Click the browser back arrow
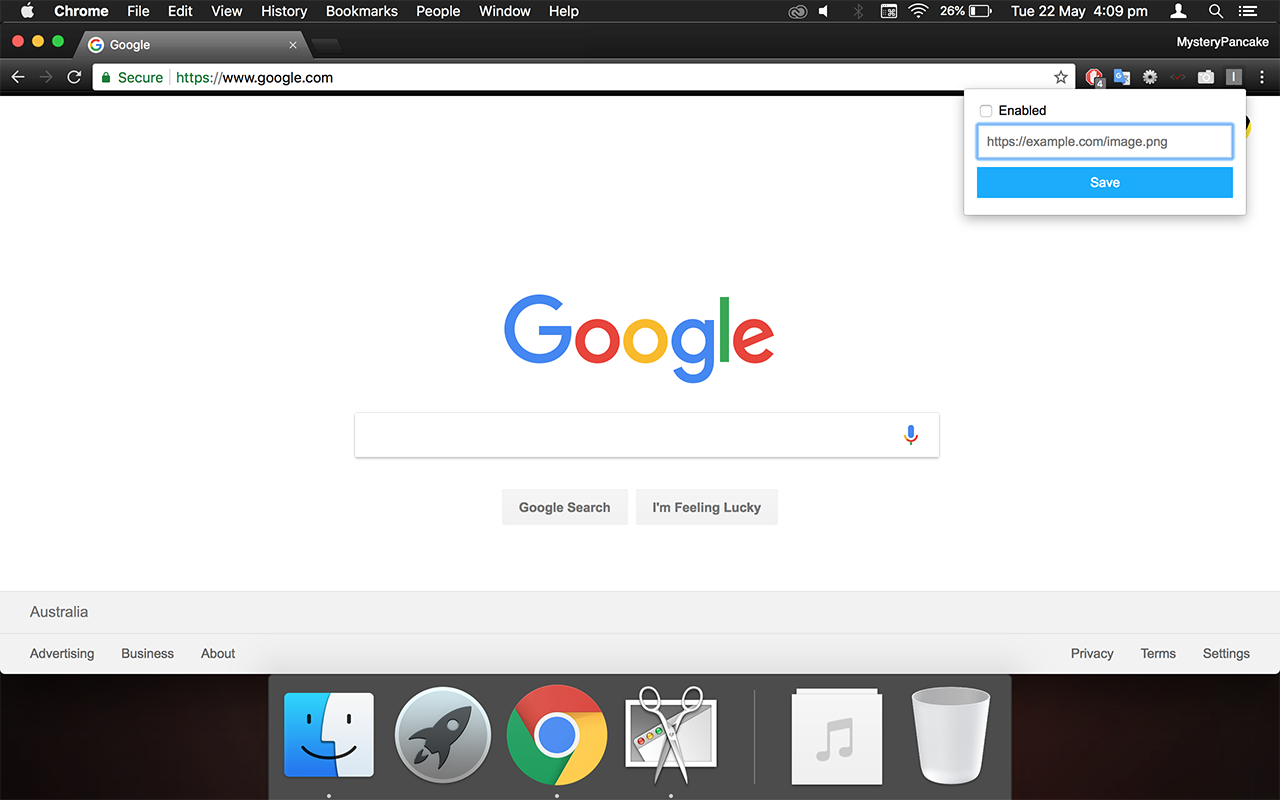 [18, 77]
